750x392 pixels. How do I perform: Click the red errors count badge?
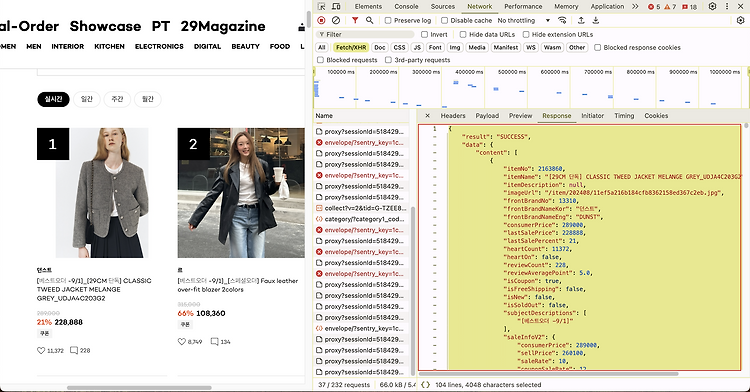(x=654, y=7)
